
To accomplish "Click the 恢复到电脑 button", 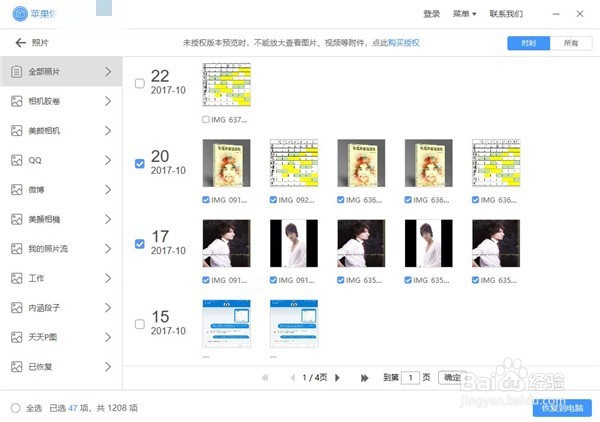I will point(562,408).
